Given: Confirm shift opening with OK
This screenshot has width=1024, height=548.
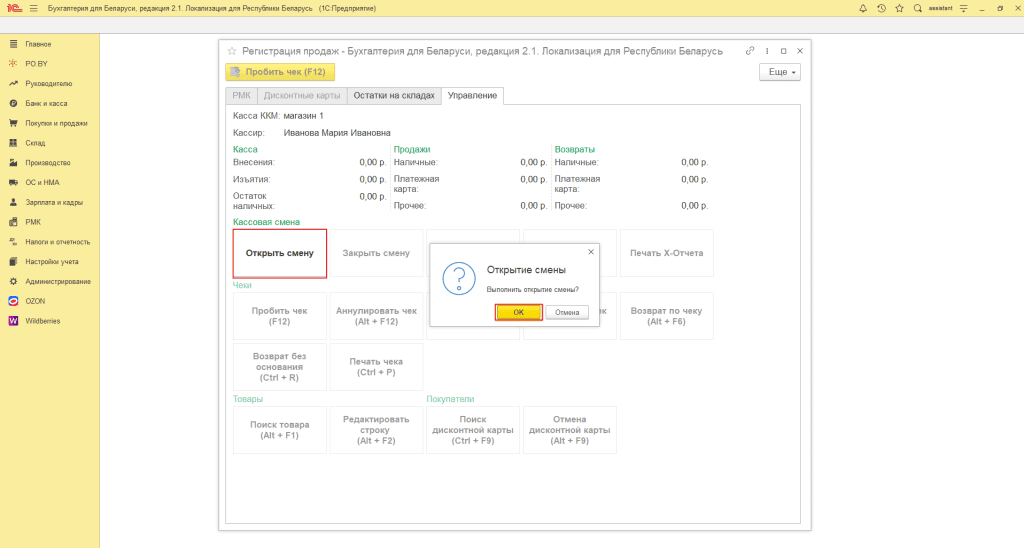Looking at the screenshot, I should tap(518, 312).
